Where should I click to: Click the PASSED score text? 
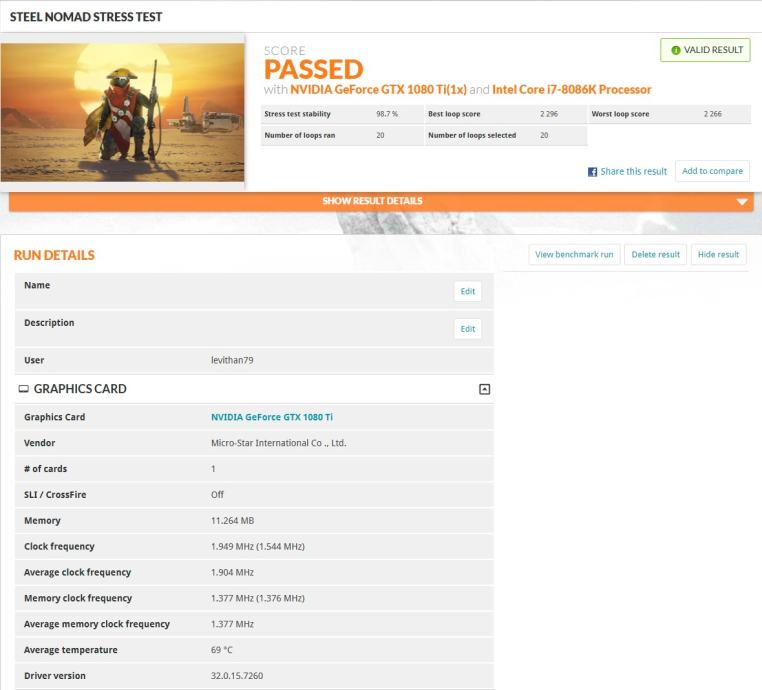tap(313, 69)
